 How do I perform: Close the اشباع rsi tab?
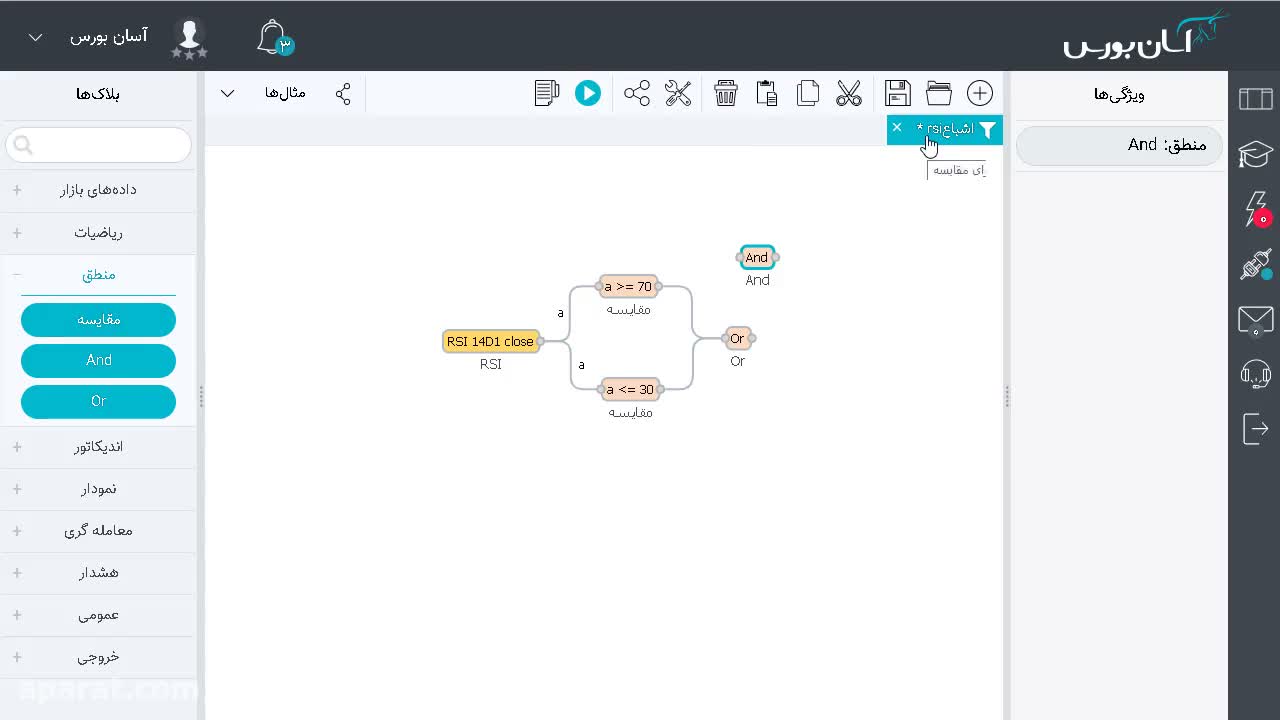point(897,128)
